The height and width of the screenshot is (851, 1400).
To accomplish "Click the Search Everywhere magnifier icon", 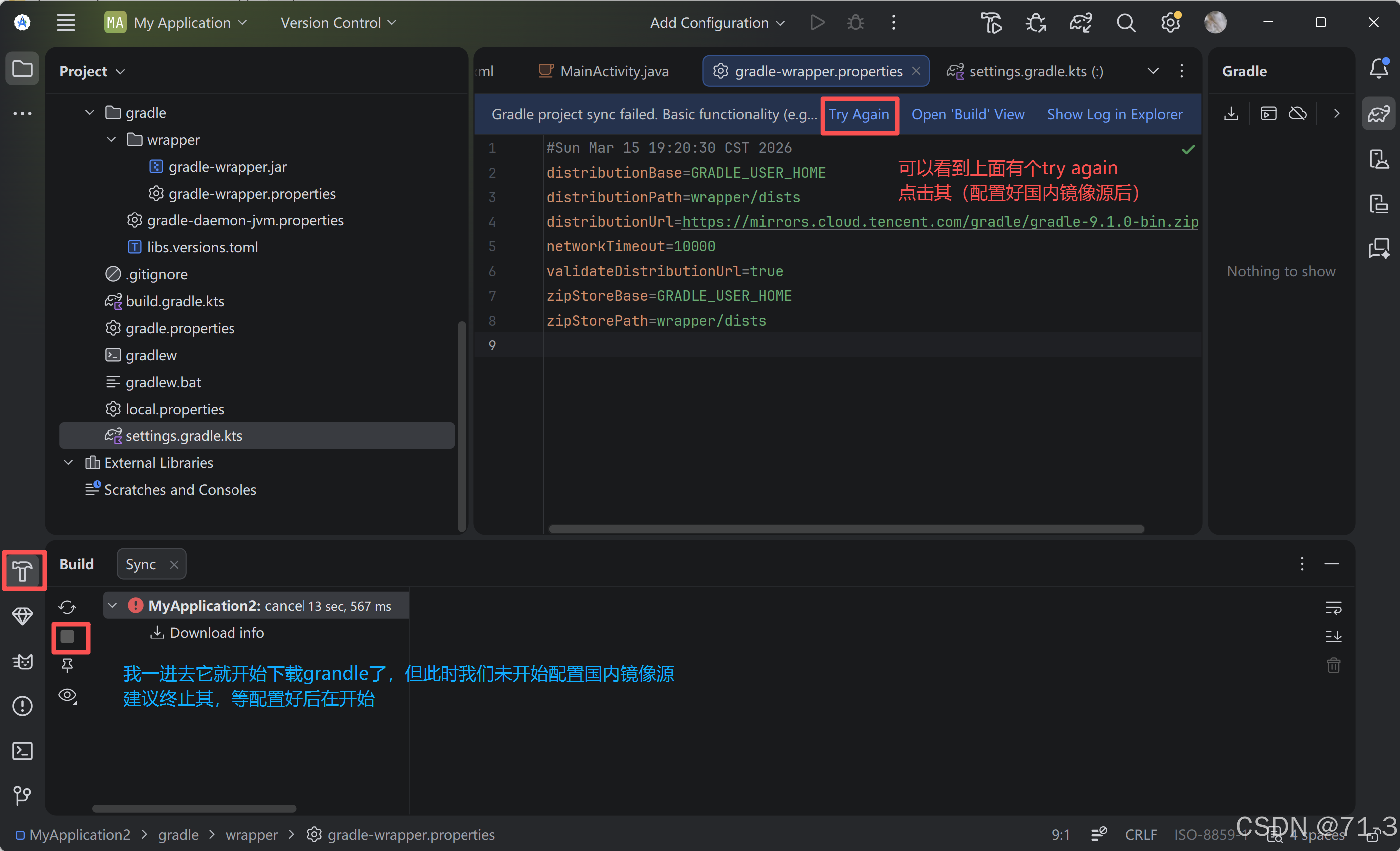I will [x=1126, y=23].
